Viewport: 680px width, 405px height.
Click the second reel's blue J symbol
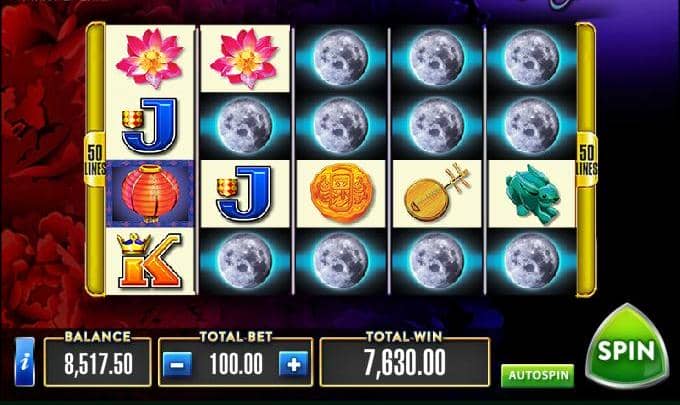(x=244, y=194)
